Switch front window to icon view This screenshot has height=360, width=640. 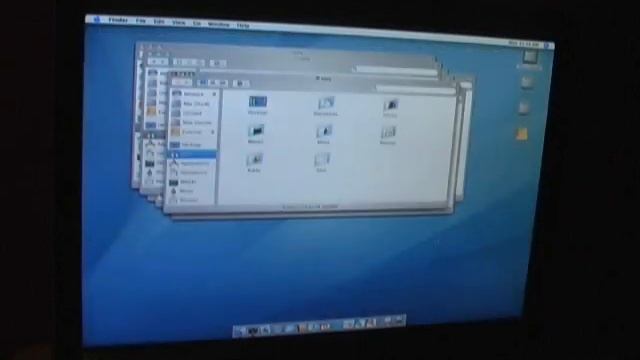[x=203, y=83]
